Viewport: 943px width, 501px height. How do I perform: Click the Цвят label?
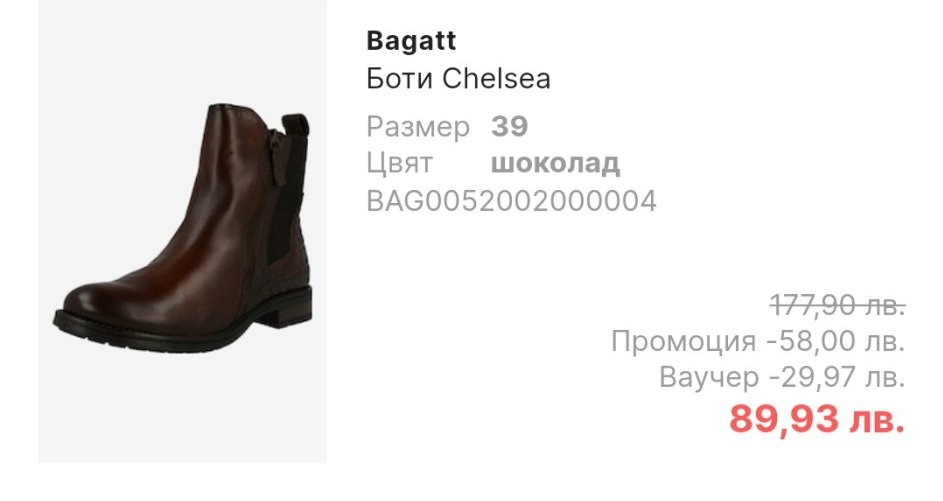point(399,163)
